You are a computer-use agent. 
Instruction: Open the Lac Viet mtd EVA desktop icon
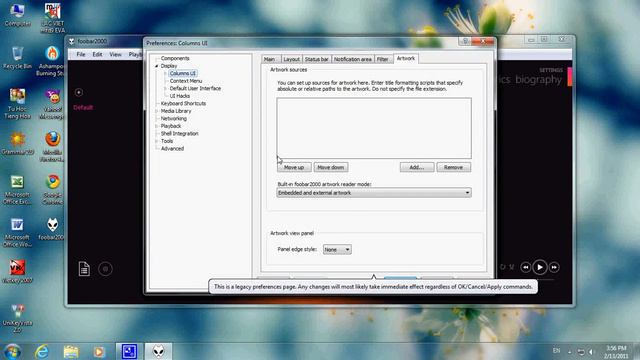(52, 18)
